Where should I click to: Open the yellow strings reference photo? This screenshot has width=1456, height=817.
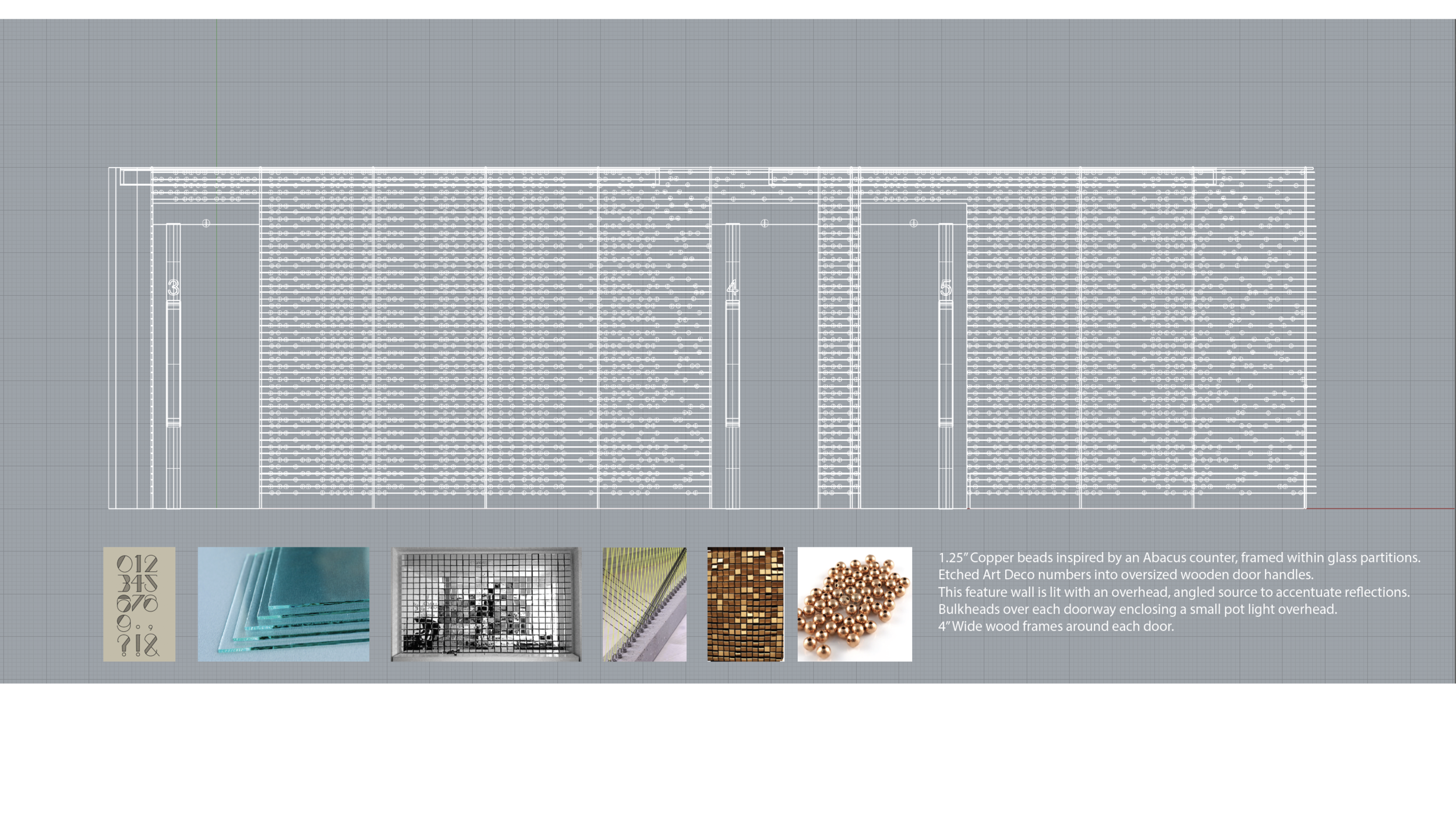pyautogui.click(x=645, y=604)
